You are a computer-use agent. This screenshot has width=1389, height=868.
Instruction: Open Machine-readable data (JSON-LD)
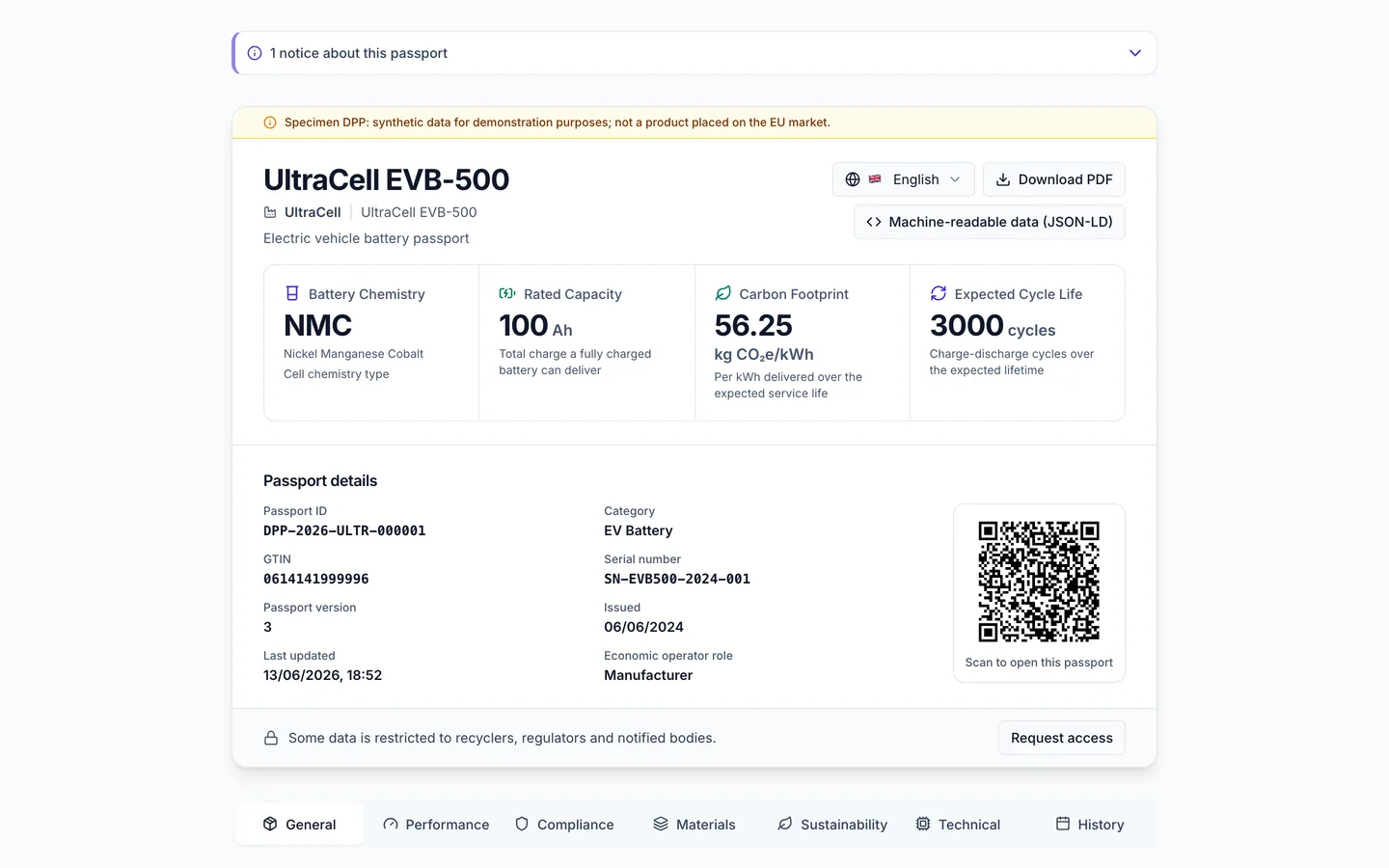[990, 222]
